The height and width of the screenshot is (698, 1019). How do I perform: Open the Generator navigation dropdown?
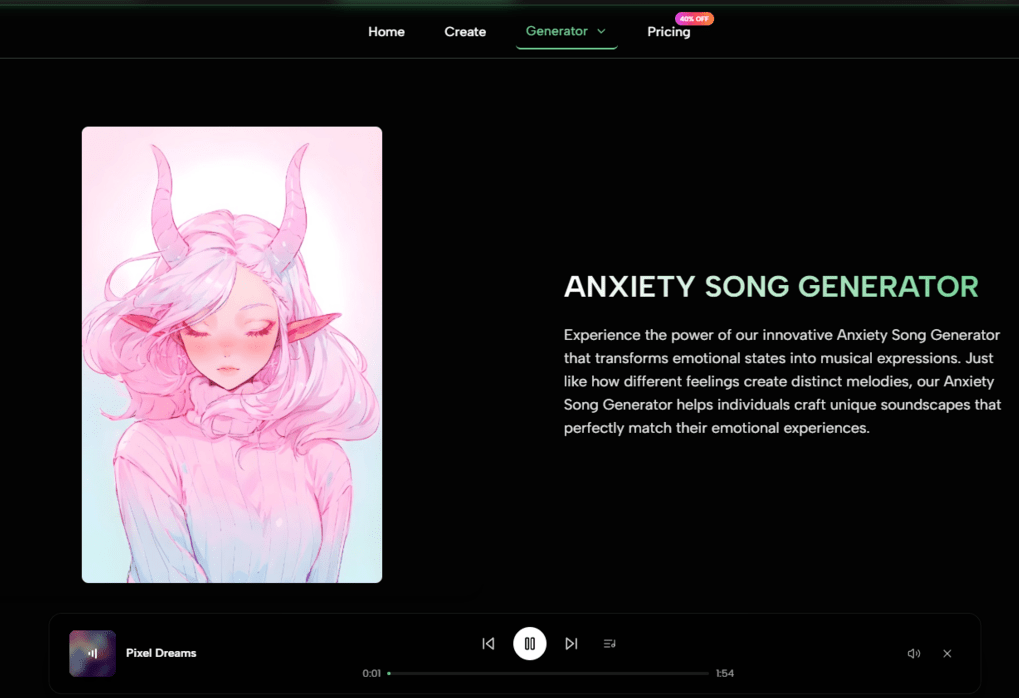point(566,31)
